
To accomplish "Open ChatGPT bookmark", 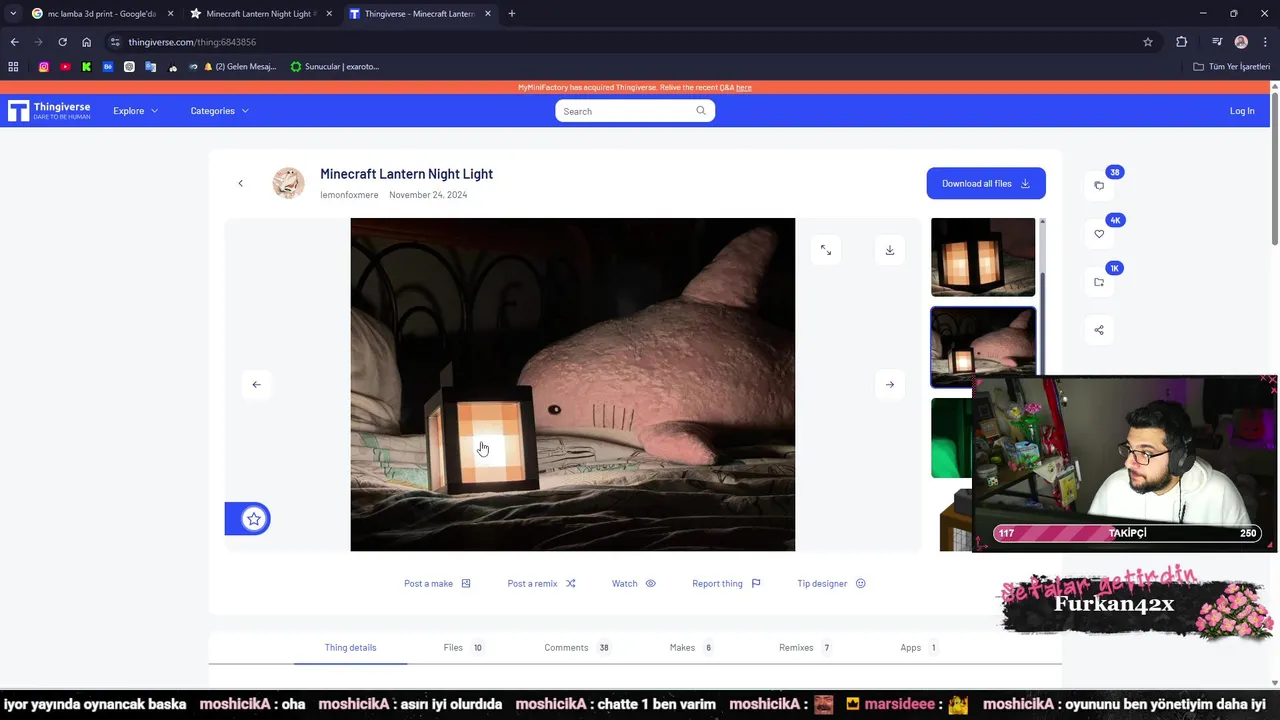I will pos(129,67).
